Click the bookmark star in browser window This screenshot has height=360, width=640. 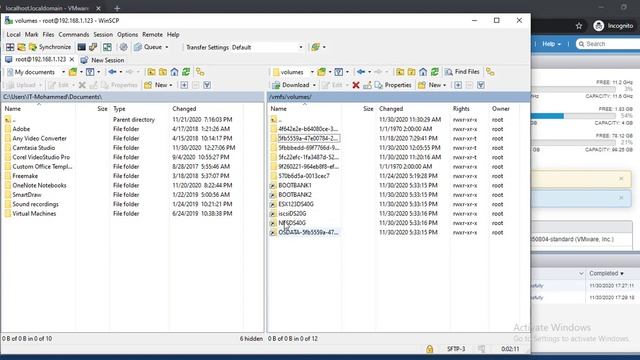[x=579, y=26]
